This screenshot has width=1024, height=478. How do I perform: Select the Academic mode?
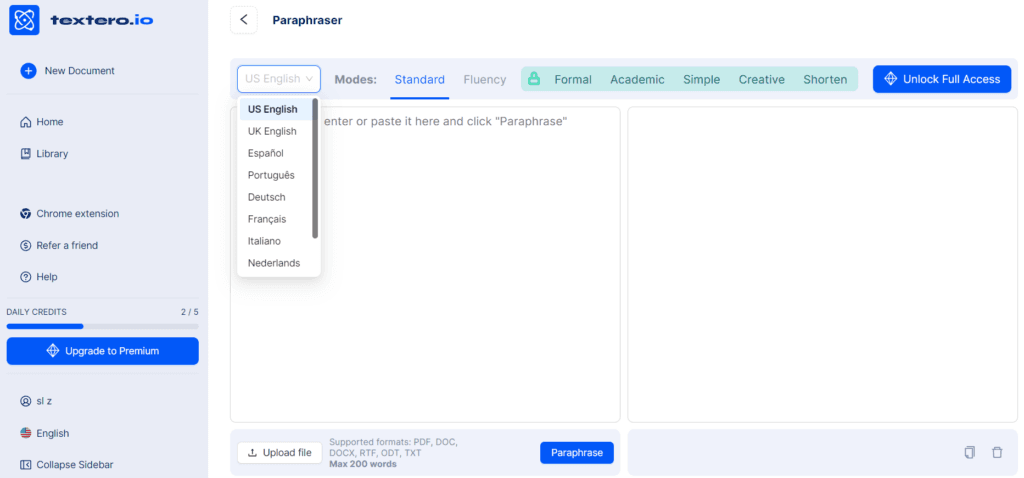(637, 80)
